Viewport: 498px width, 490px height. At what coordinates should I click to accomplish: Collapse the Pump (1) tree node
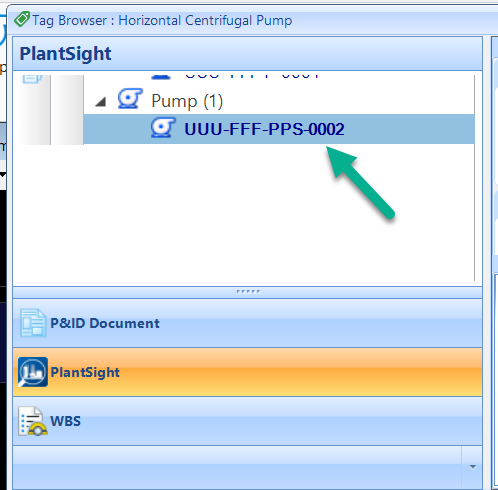101,102
